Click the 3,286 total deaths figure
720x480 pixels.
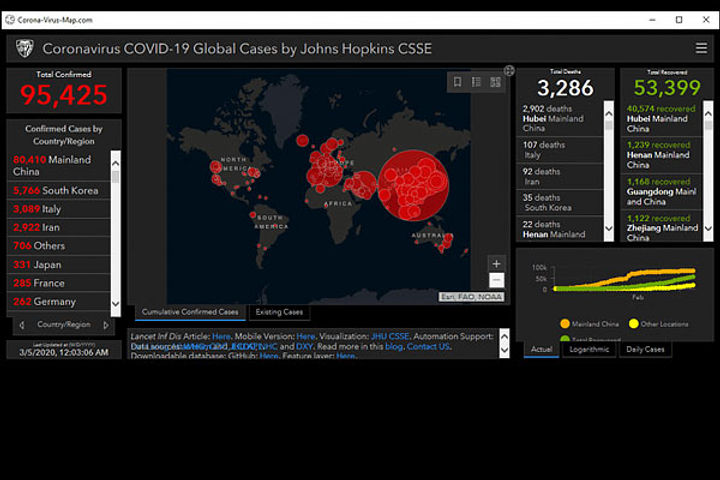click(565, 88)
